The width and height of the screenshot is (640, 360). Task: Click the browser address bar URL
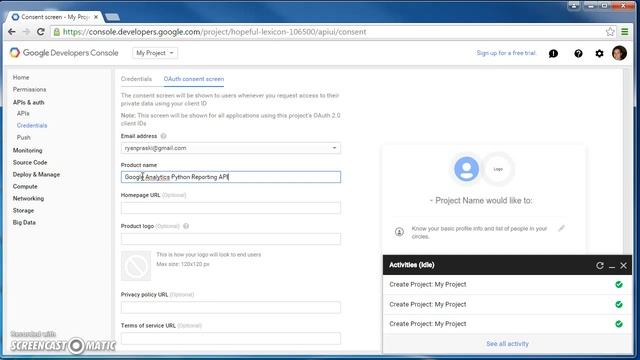coord(215,32)
